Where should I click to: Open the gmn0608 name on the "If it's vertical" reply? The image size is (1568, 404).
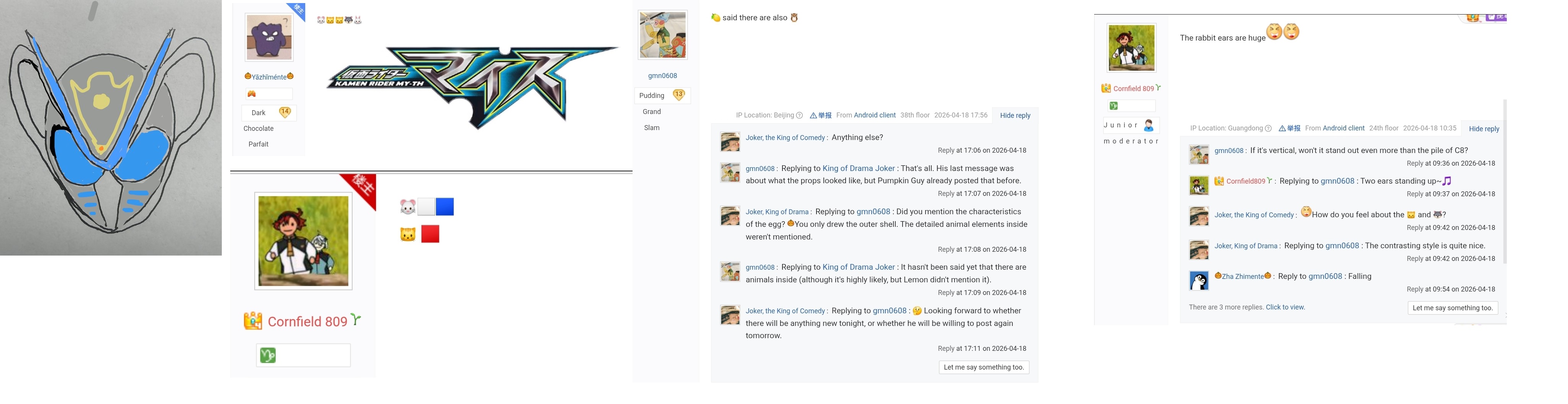[1229, 150]
